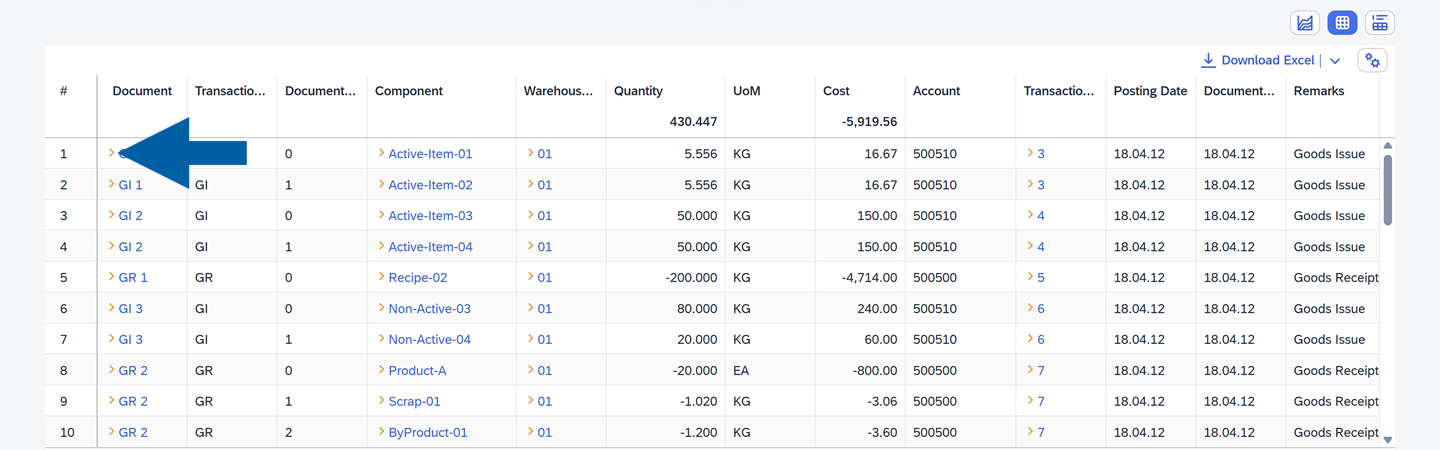The height and width of the screenshot is (450, 1440).
Task: Open table settings gear icon
Action: click(x=1372, y=61)
